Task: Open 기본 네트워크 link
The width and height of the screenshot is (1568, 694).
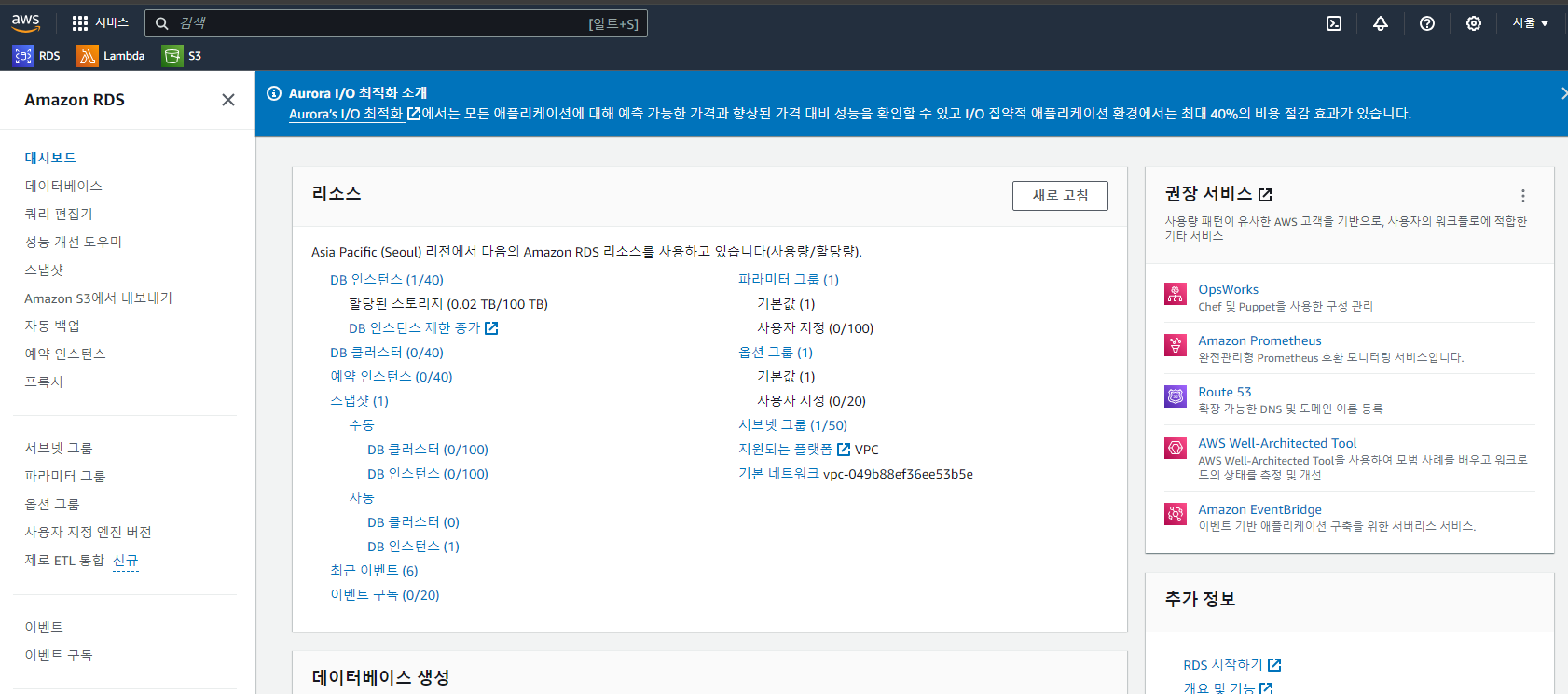Action: tap(778, 474)
